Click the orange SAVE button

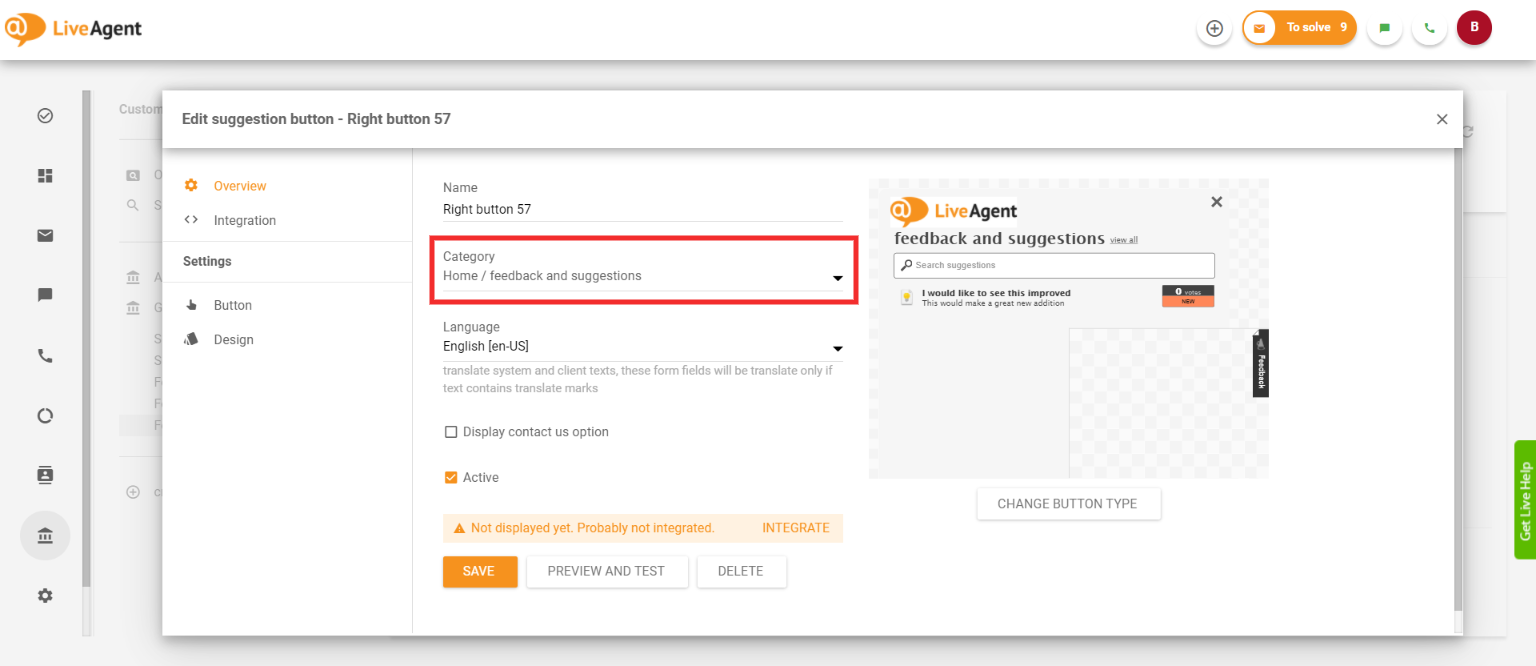(x=480, y=571)
